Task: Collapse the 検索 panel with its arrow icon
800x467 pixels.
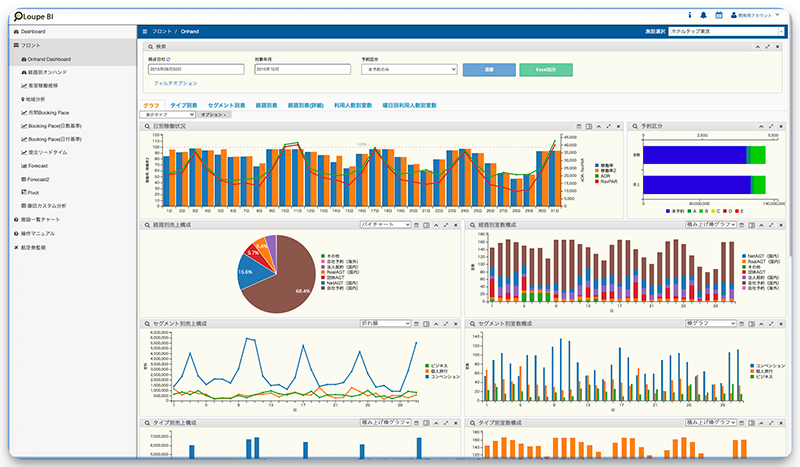Action: [755, 46]
